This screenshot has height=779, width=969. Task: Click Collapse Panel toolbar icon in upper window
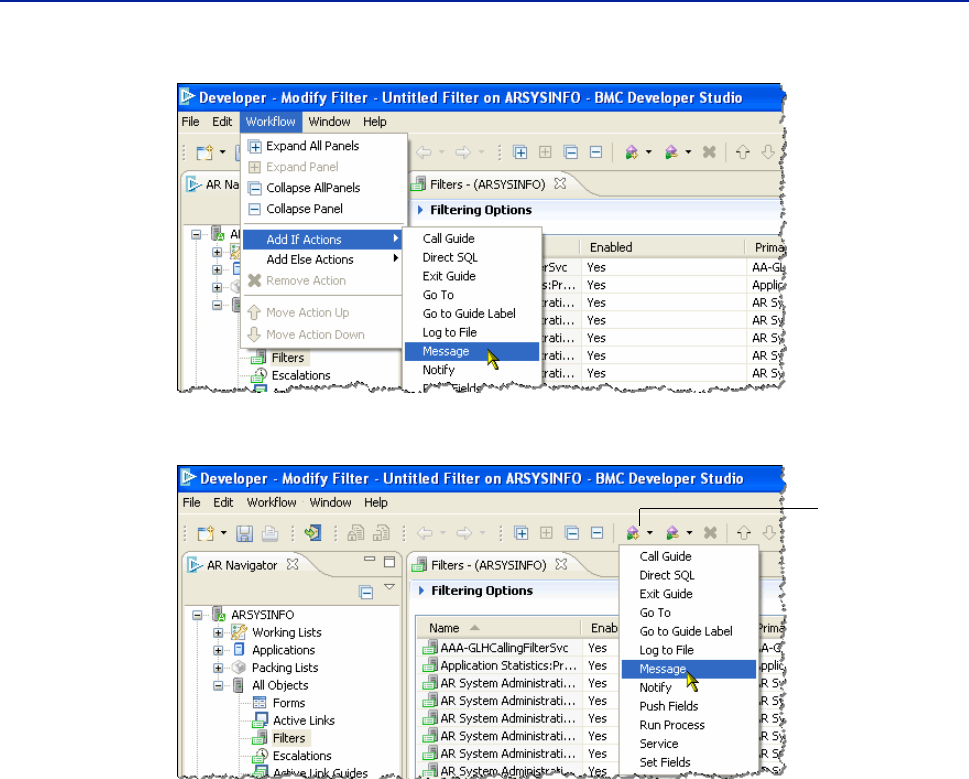coord(596,152)
